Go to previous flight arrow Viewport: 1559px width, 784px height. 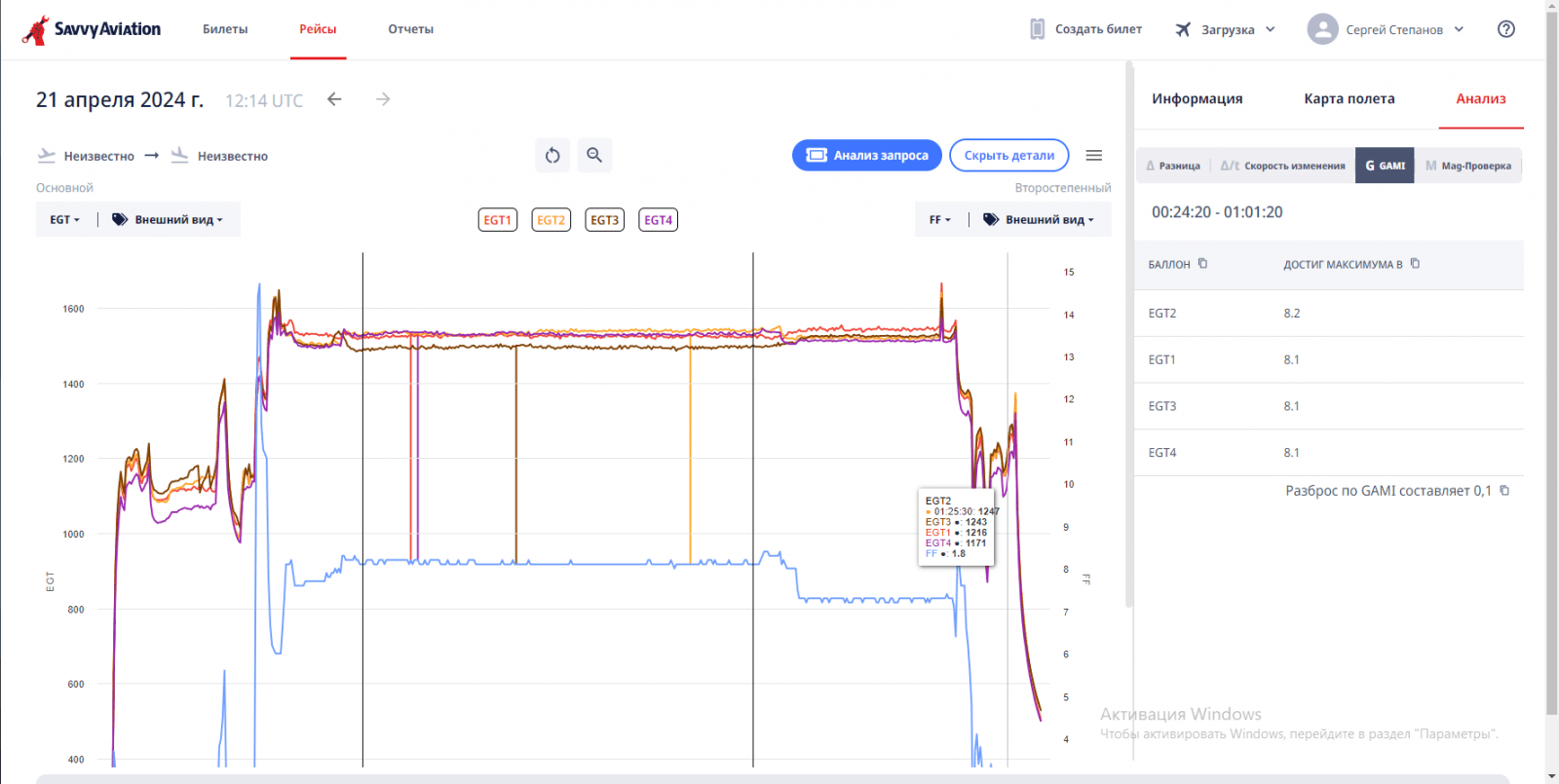(334, 99)
